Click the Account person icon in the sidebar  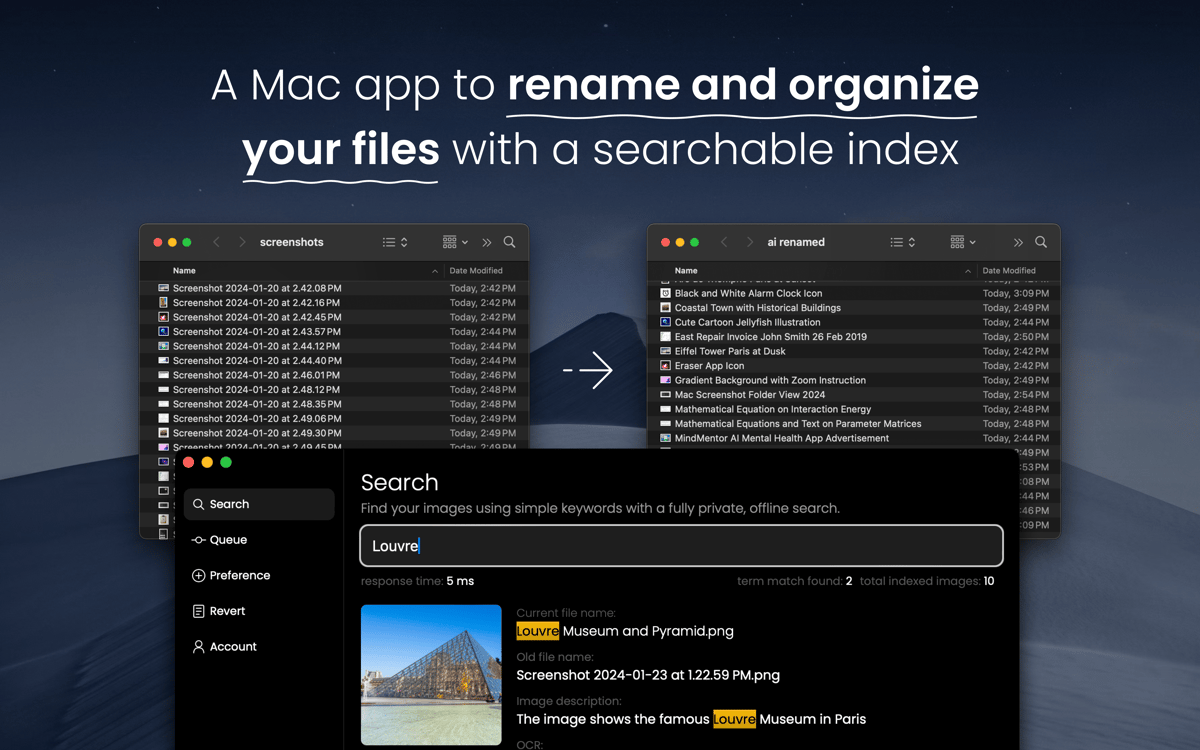pos(198,647)
